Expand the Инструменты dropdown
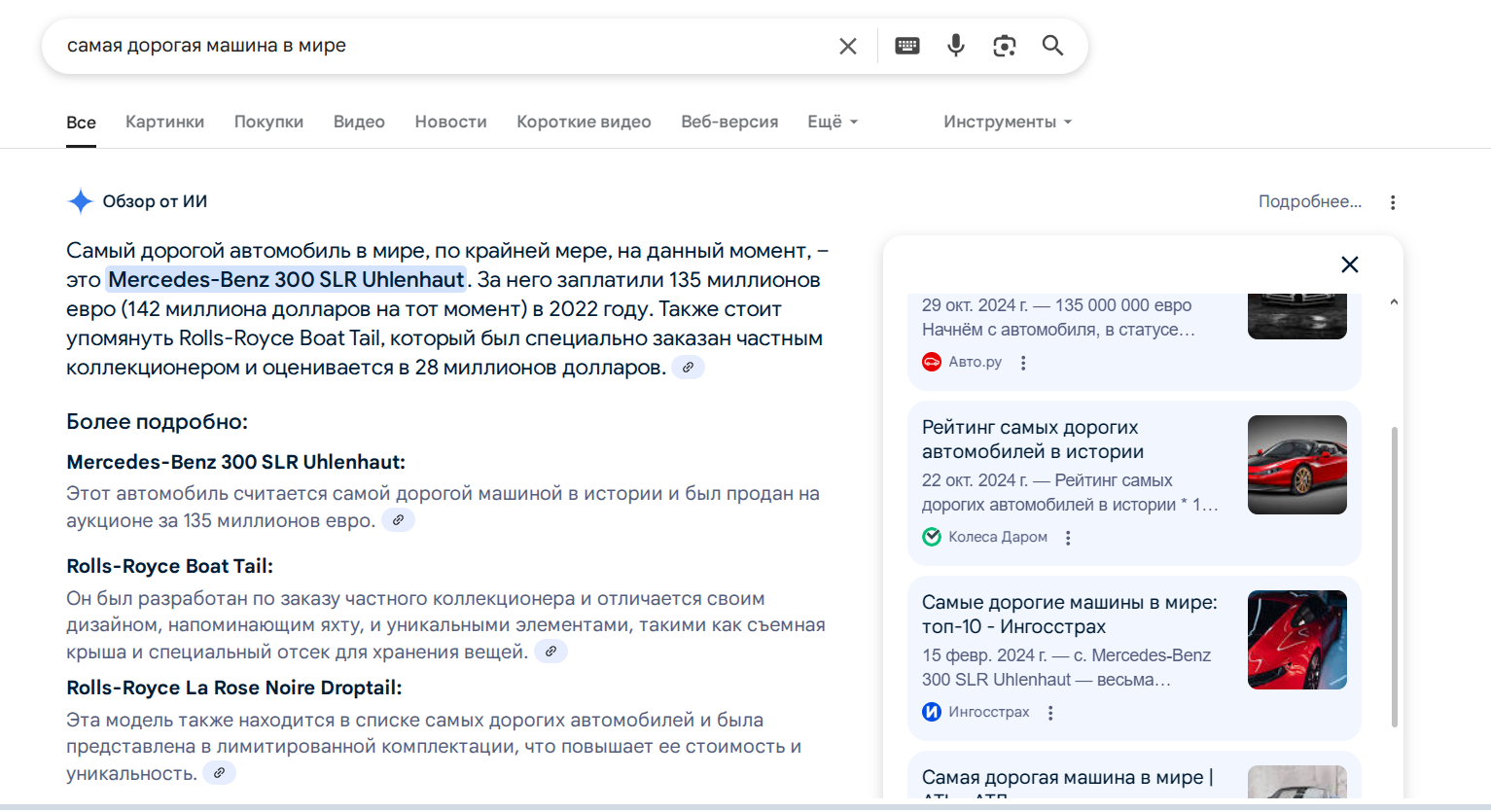Image resolution: width=1491 pixels, height=812 pixels. tap(1008, 122)
